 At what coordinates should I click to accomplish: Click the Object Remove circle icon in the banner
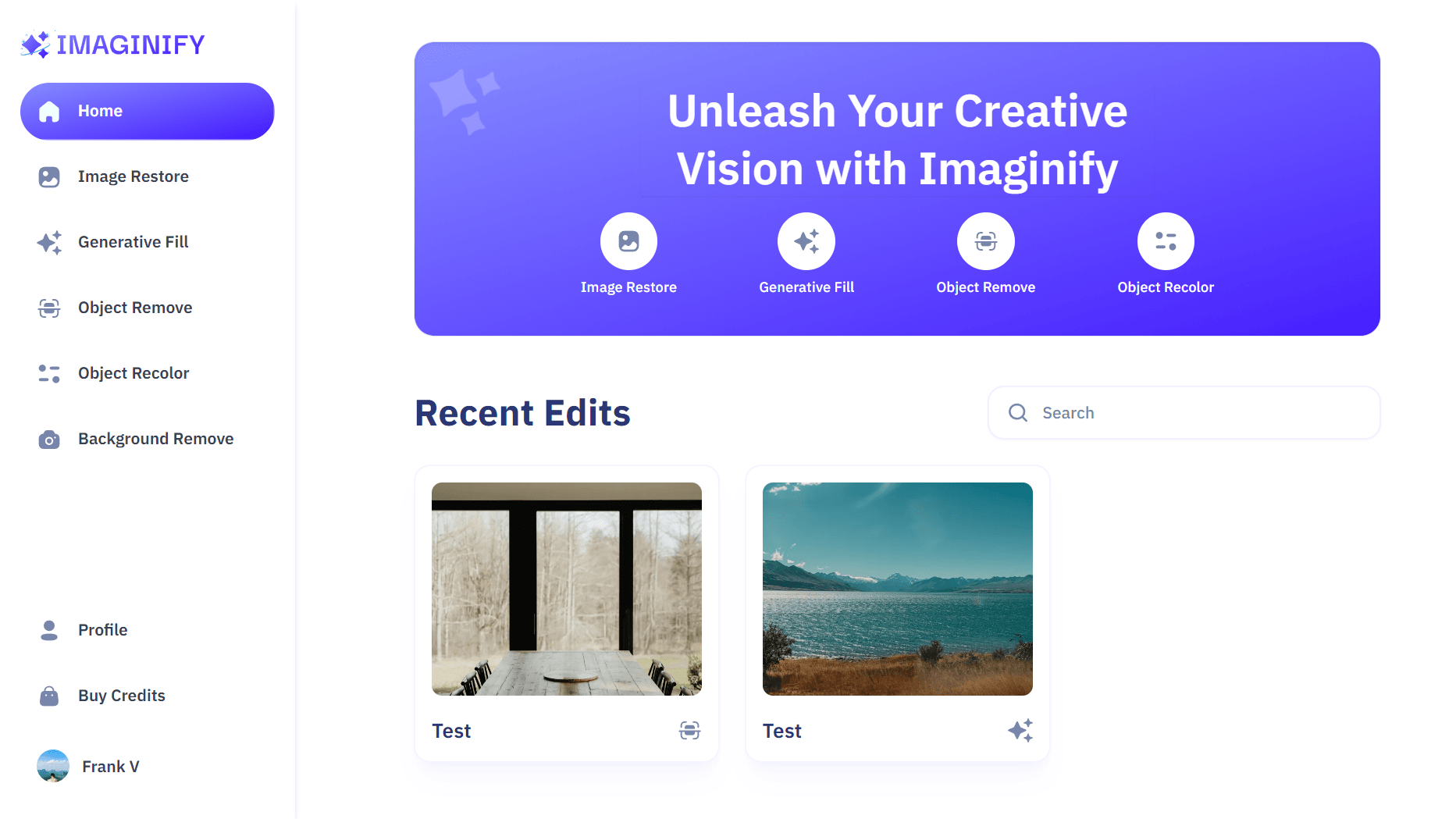(986, 241)
